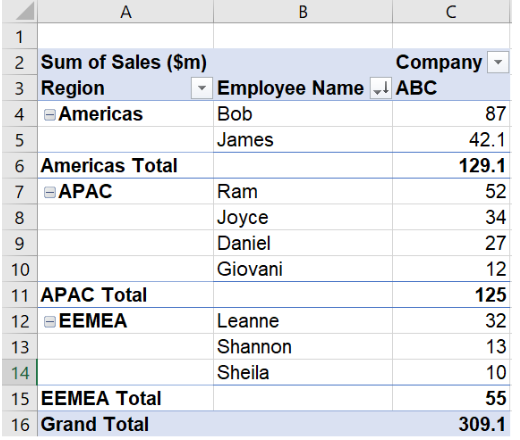Click the Grand Total value 309.1
Image resolution: width=520 pixels, height=440 pixels.
(451, 424)
